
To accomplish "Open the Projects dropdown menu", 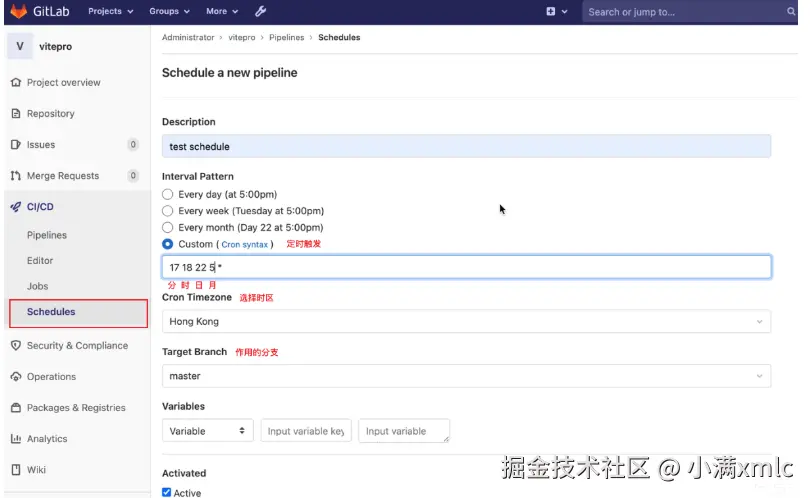I will pyautogui.click(x=111, y=11).
